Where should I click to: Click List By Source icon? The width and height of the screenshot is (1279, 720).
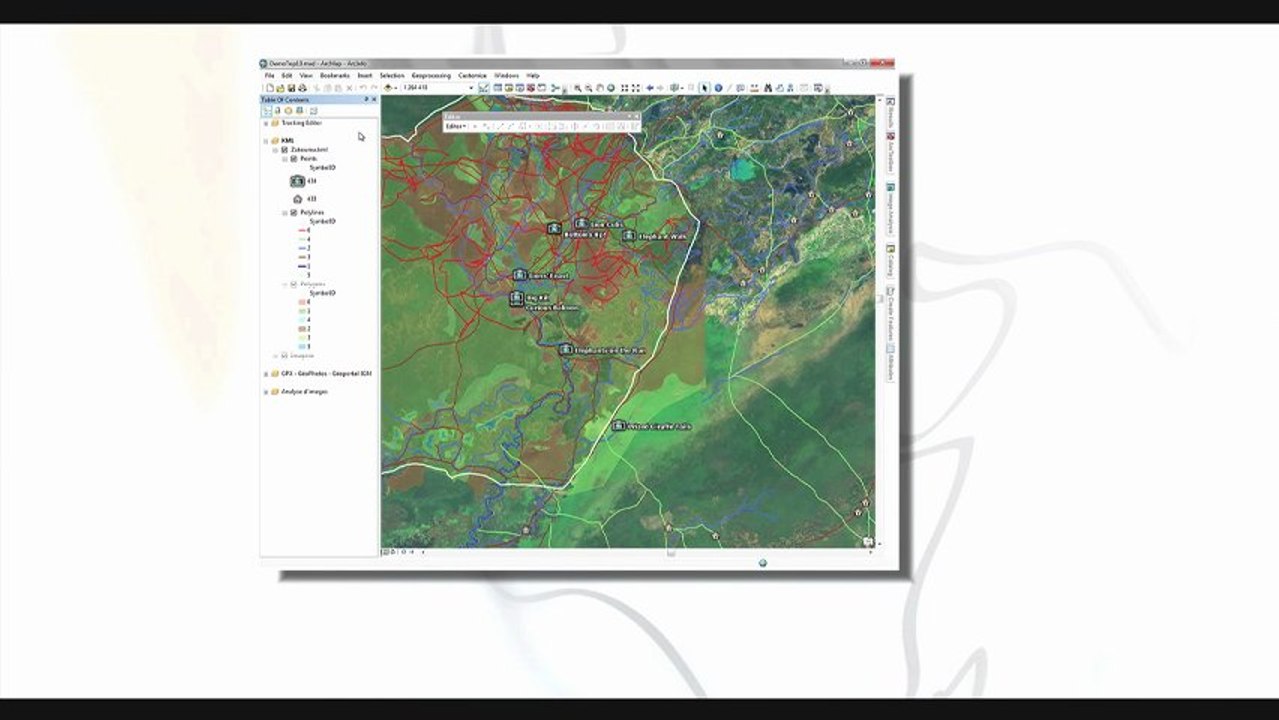click(x=277, y=111)
